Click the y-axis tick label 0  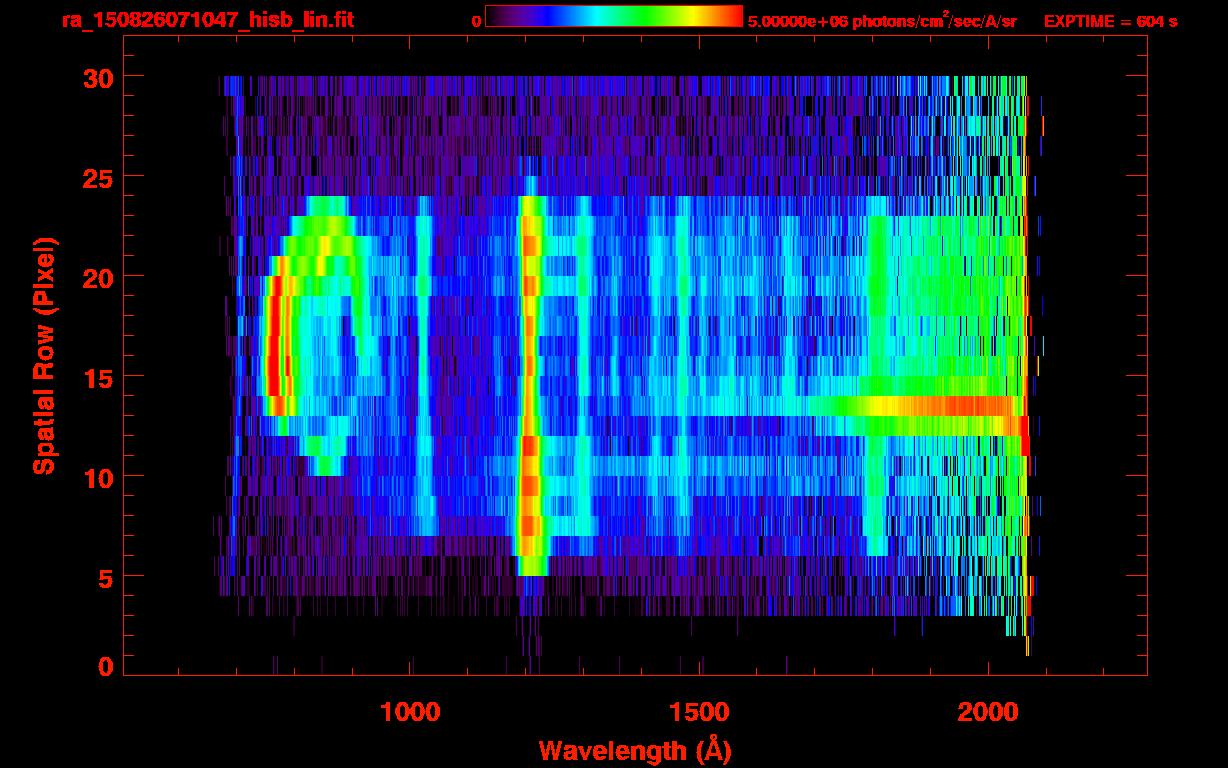click(105, 667)
